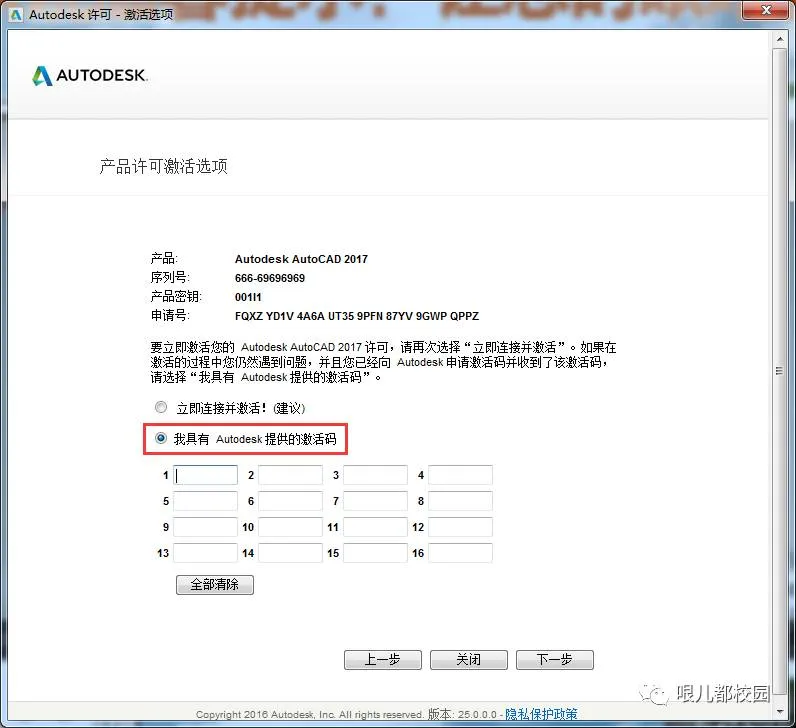The height and width of the screenshot is (728, 796).
Task: Focus activation code field 14
Action: (x=290, y=553)
